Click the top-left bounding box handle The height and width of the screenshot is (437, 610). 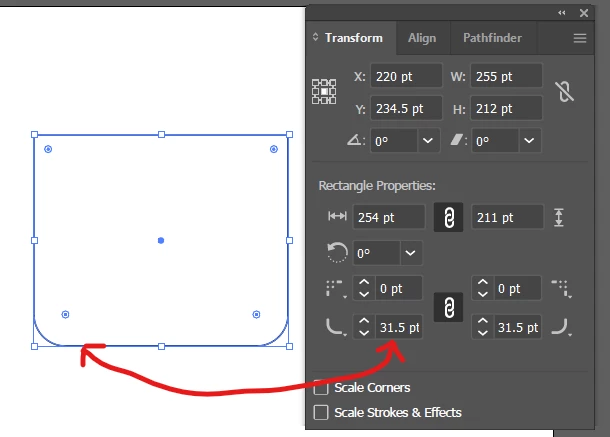(x=34, y=135)
